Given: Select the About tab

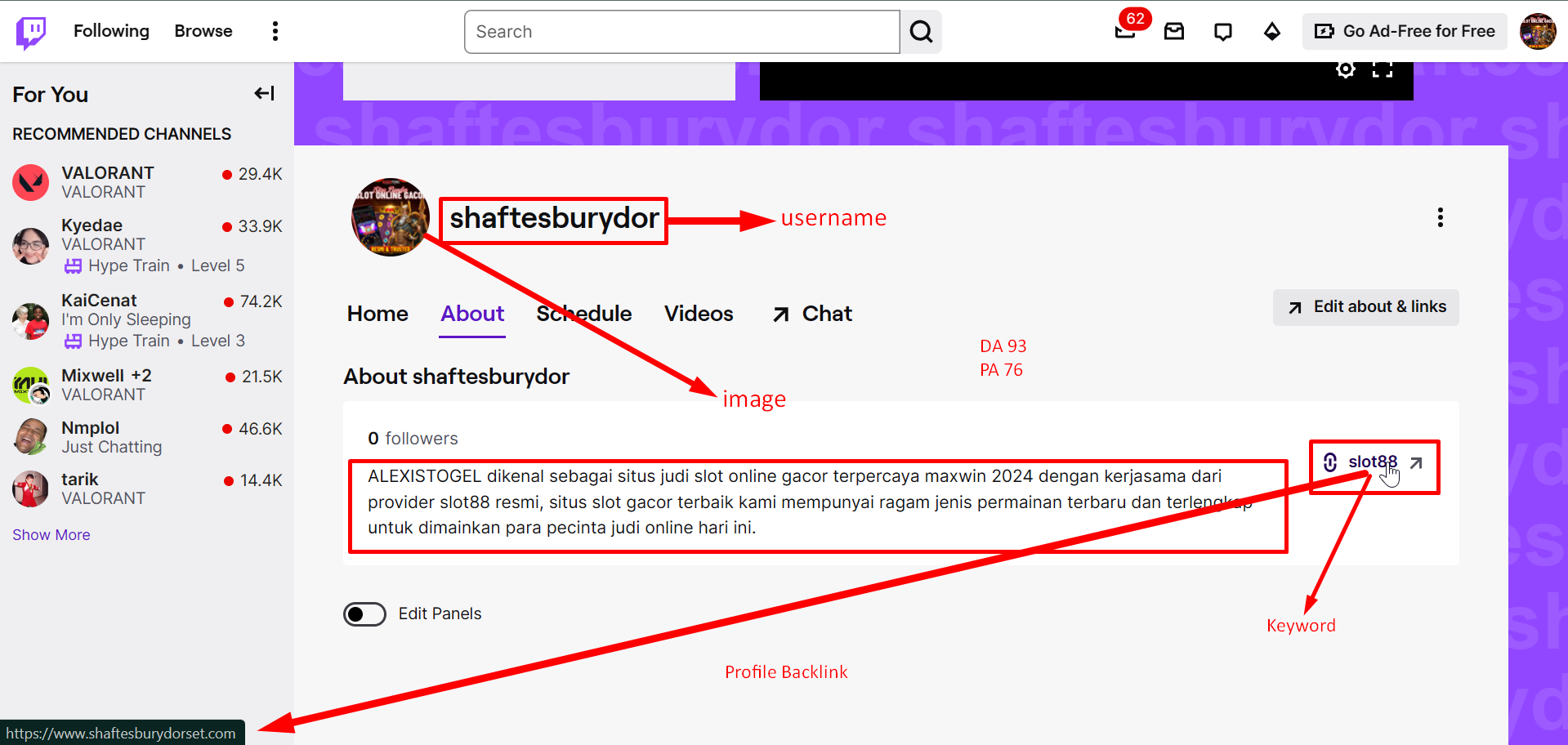Looking at the screenshot, I should coord(472,314).
